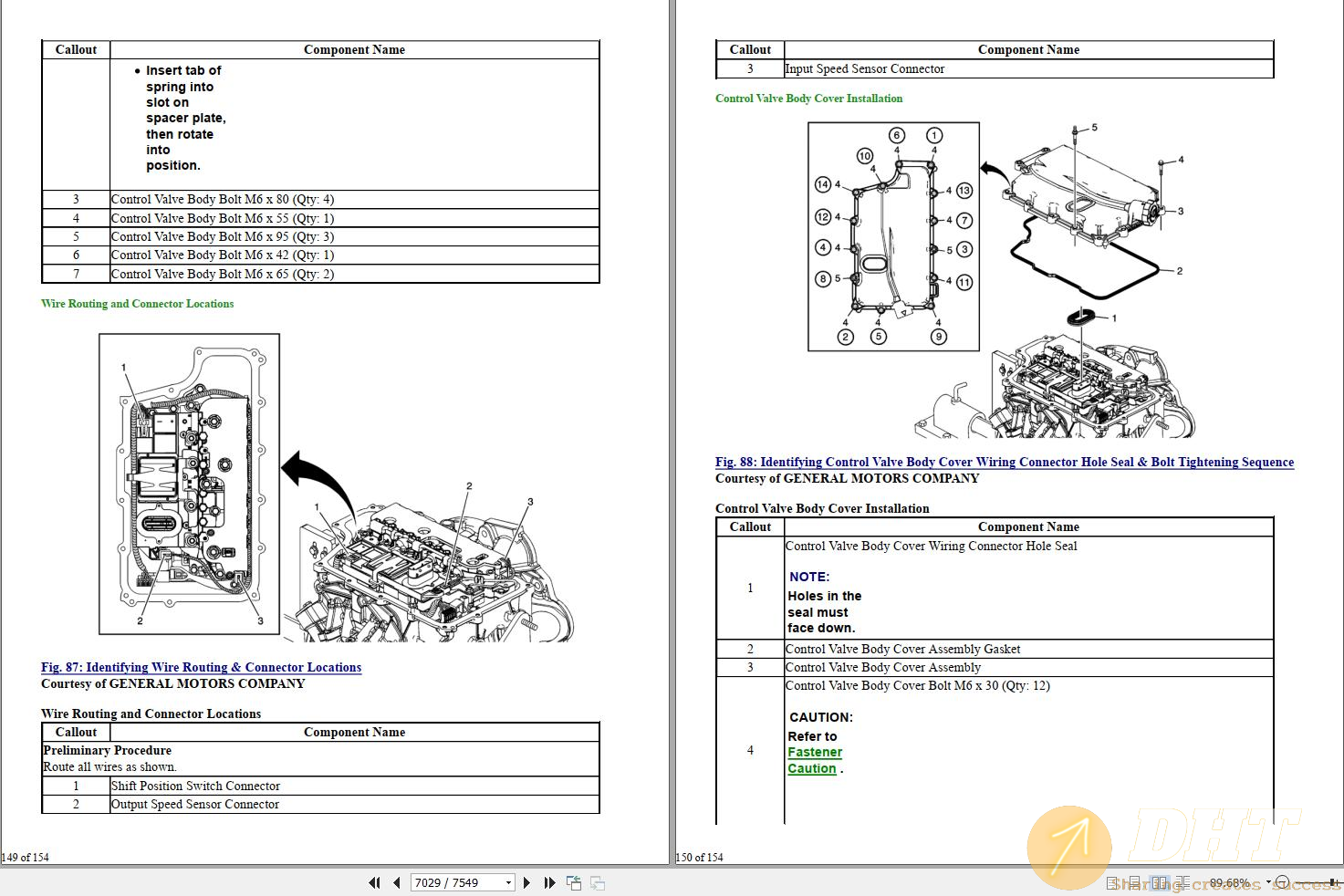
Task: Click Courtesy of GENERAL MOTORS COMPANY under Fig. 87
Action: [x=172, y=683]
